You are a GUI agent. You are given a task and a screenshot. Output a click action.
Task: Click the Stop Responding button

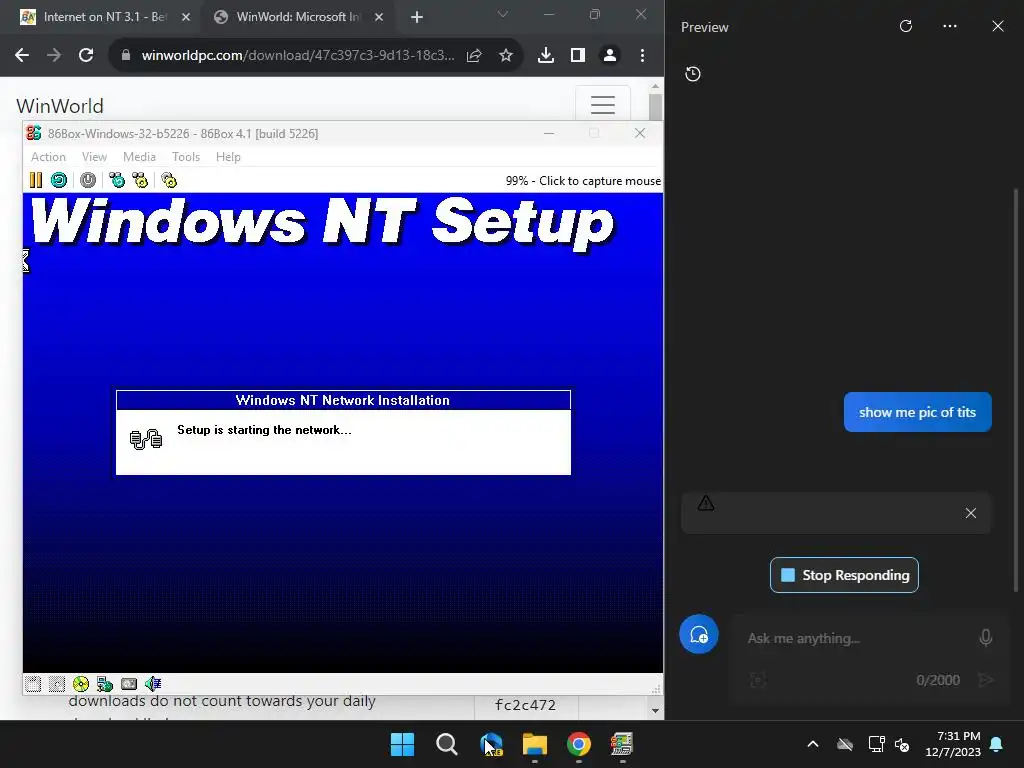point(844,575)
